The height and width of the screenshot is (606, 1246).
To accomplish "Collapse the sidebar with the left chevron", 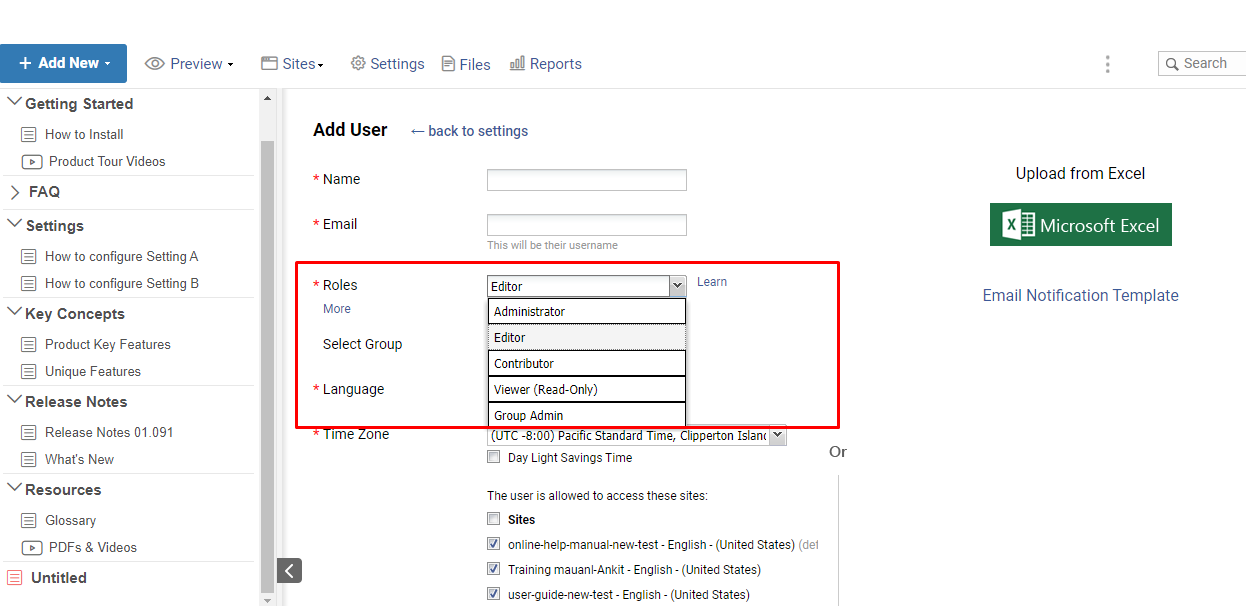I will pos(289,570).
